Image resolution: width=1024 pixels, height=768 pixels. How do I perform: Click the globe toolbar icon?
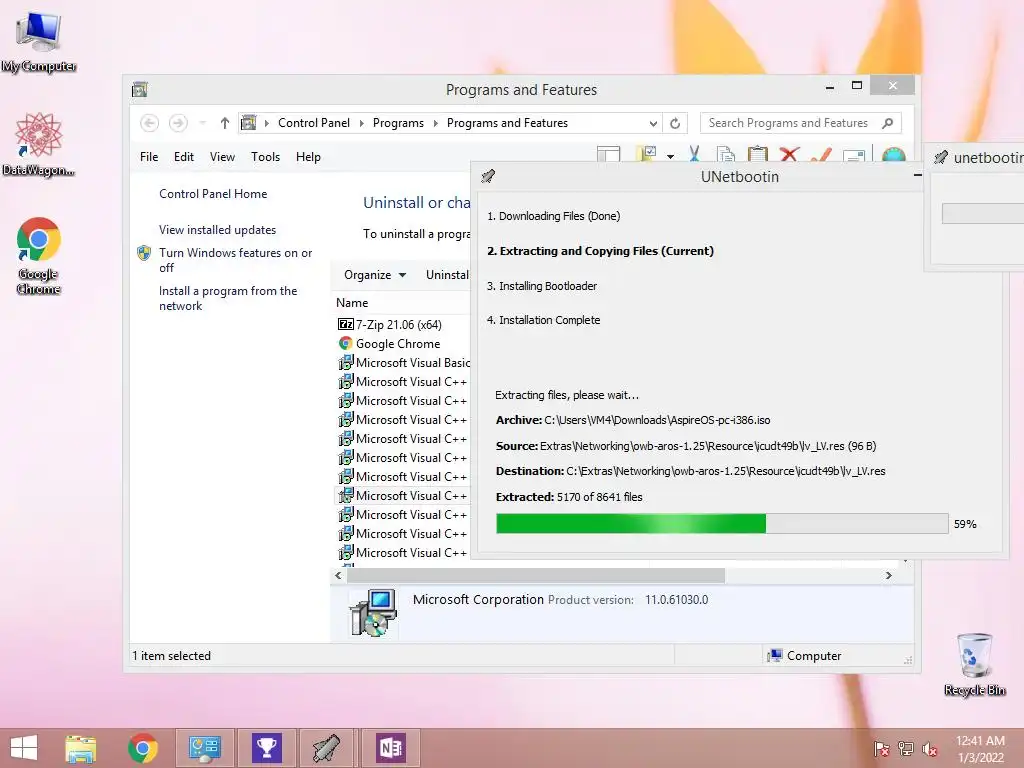[893, 154]
